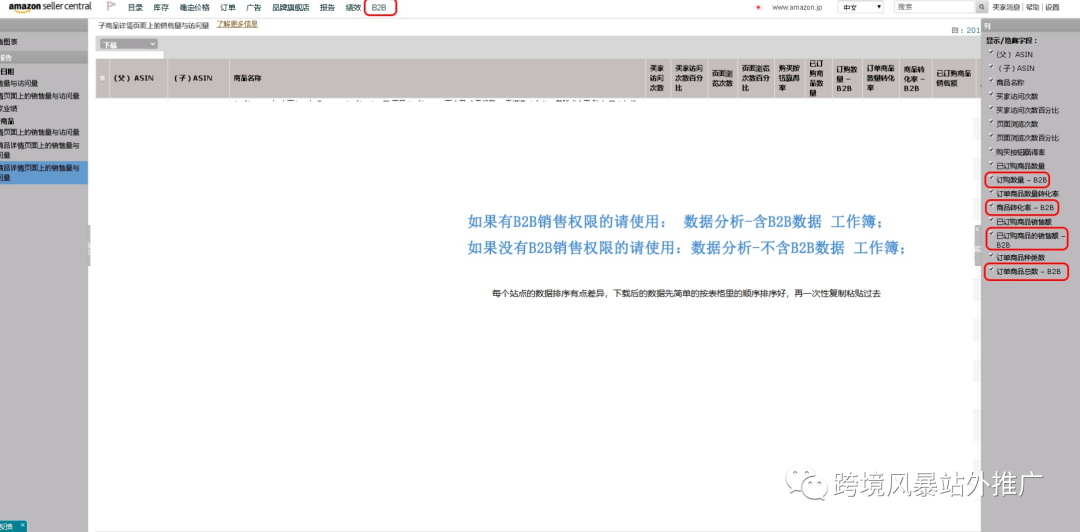The image size is (1080, 532).
Task: Toggle the 页面浏览次数百分比 field checkbox
Action: 990,136
